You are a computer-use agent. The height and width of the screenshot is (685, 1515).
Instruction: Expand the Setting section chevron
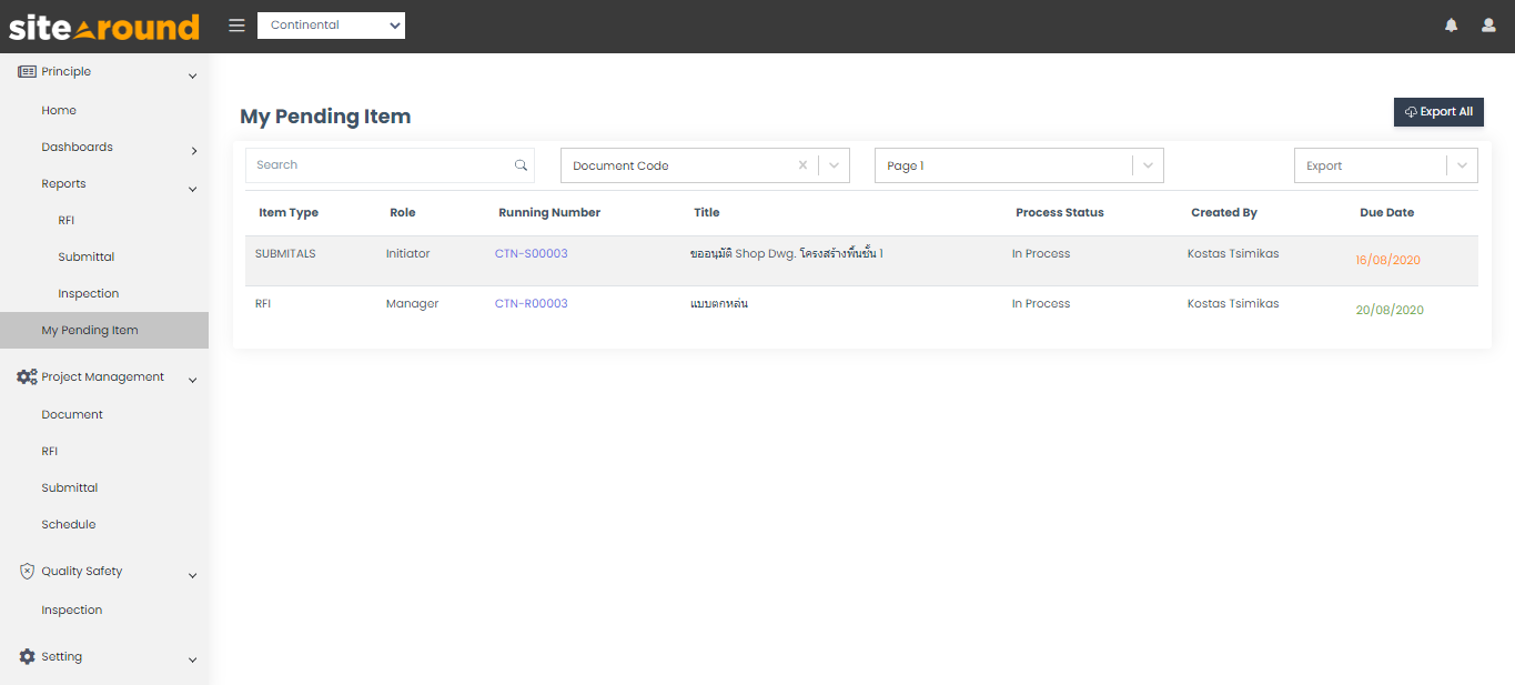pyautogui.click(x=193, y=660)
